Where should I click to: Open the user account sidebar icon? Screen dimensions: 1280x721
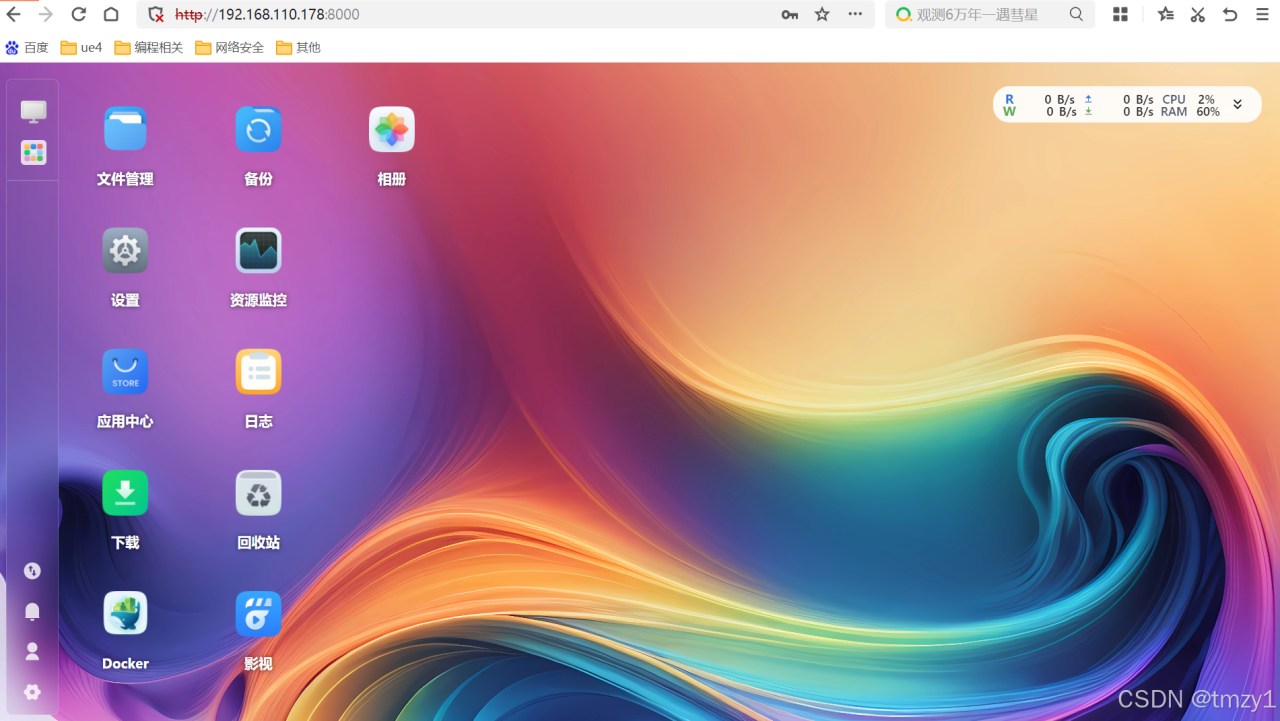32,651
